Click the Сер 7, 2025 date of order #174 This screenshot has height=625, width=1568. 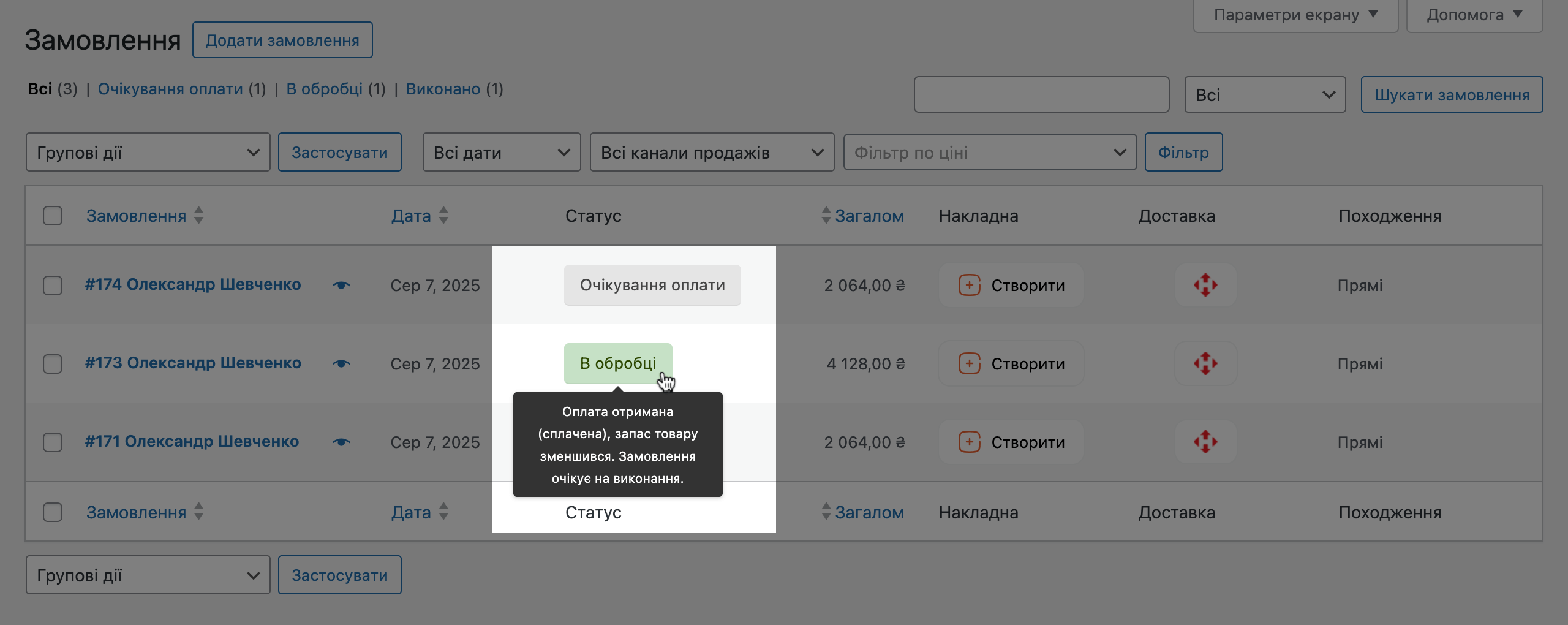coord(435,286)
